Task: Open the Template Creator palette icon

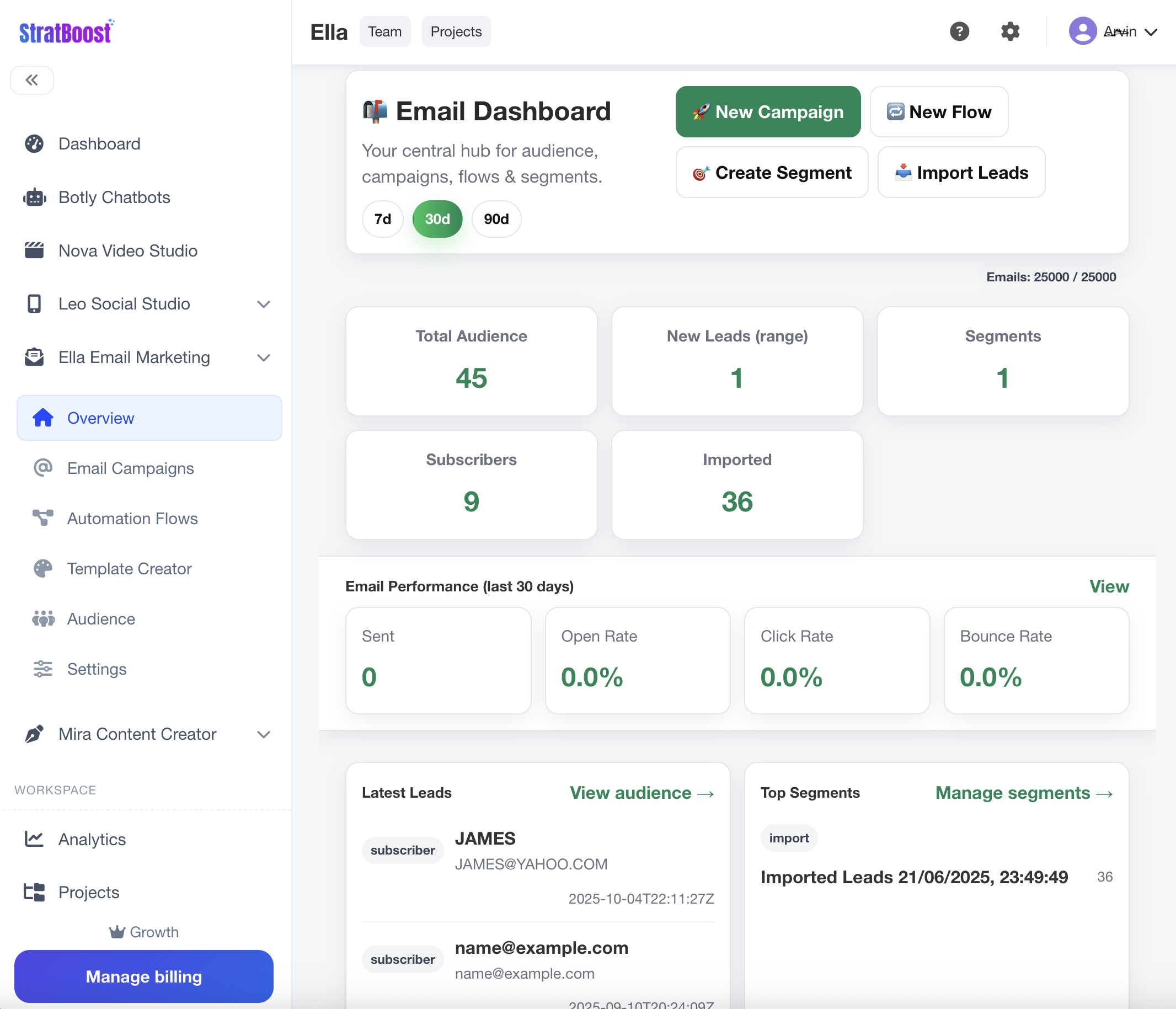Action: coord(43,568)
